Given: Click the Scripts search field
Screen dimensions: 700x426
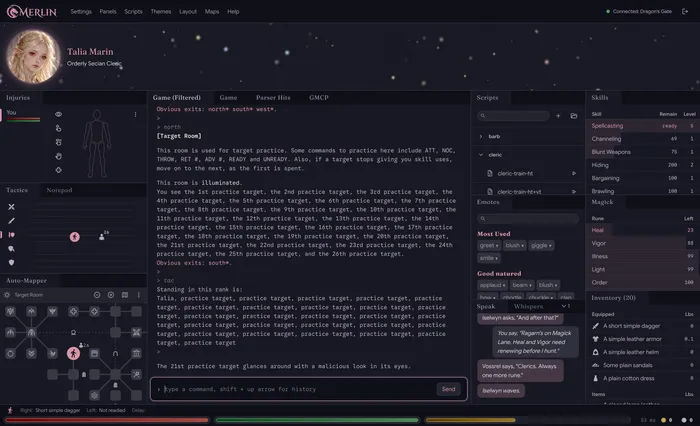Looking at the screenshot, I should coord(513,116).
